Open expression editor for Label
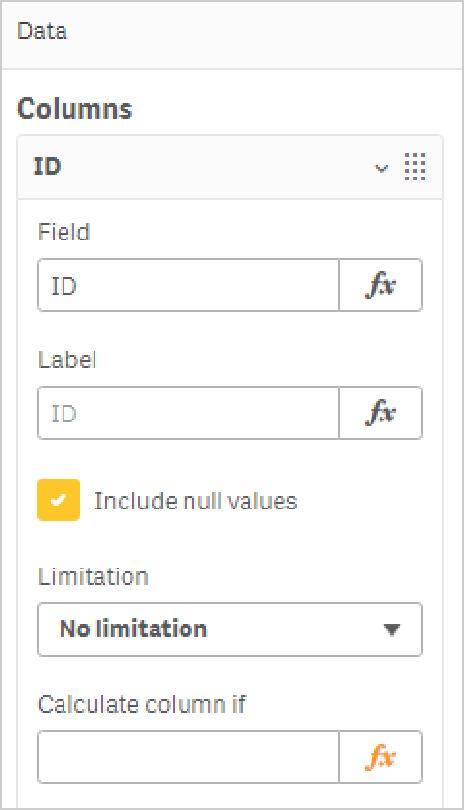Screen dimensions: 464x810 [x=381, y=413]
